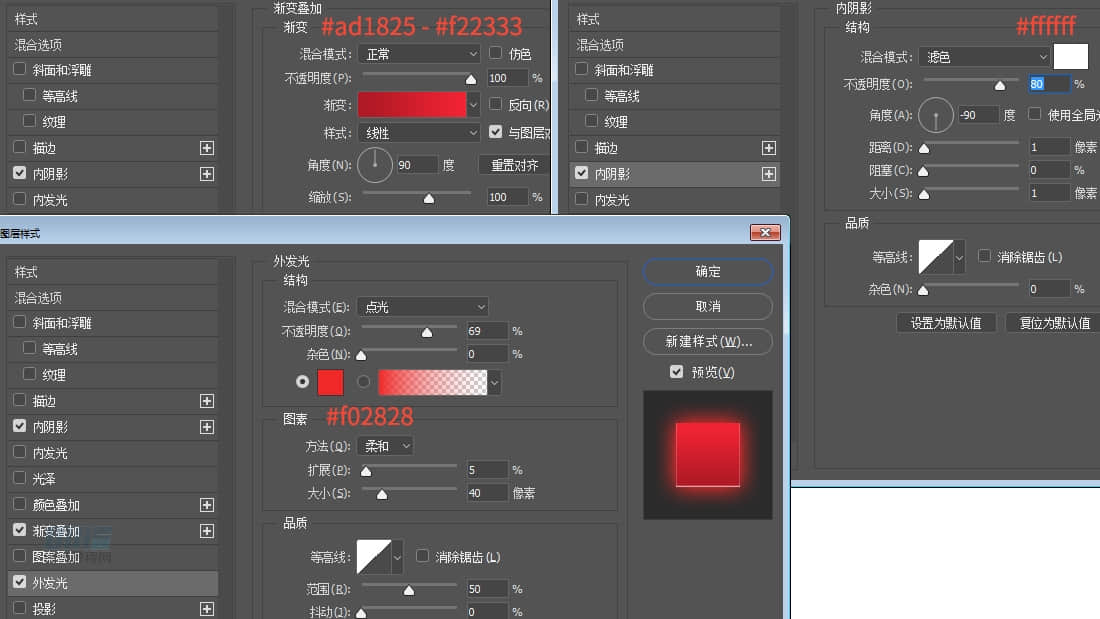1100x619 pixels.
Task: Click 描边 plus icon in Gradient Overlay window
Action: [x=207, y=147]
